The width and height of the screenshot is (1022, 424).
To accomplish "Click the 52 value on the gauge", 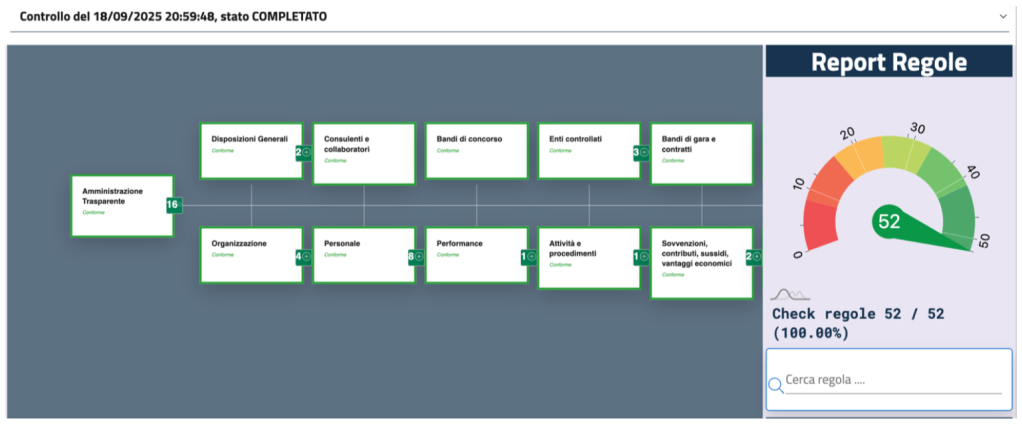I will click(x=888, y=220).
